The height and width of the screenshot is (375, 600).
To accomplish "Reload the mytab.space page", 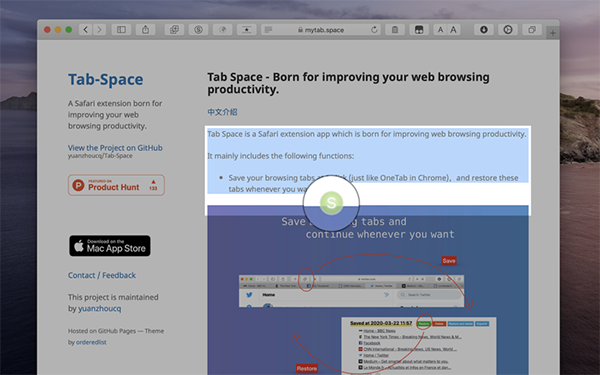I will 374,29.
